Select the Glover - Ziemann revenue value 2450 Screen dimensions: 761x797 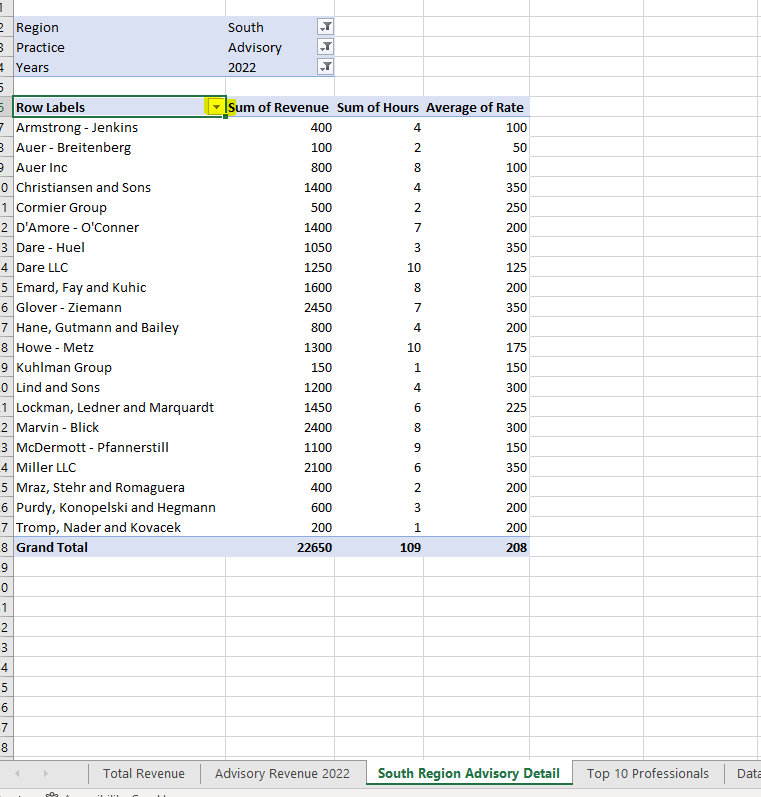click(x=317, y=307)
